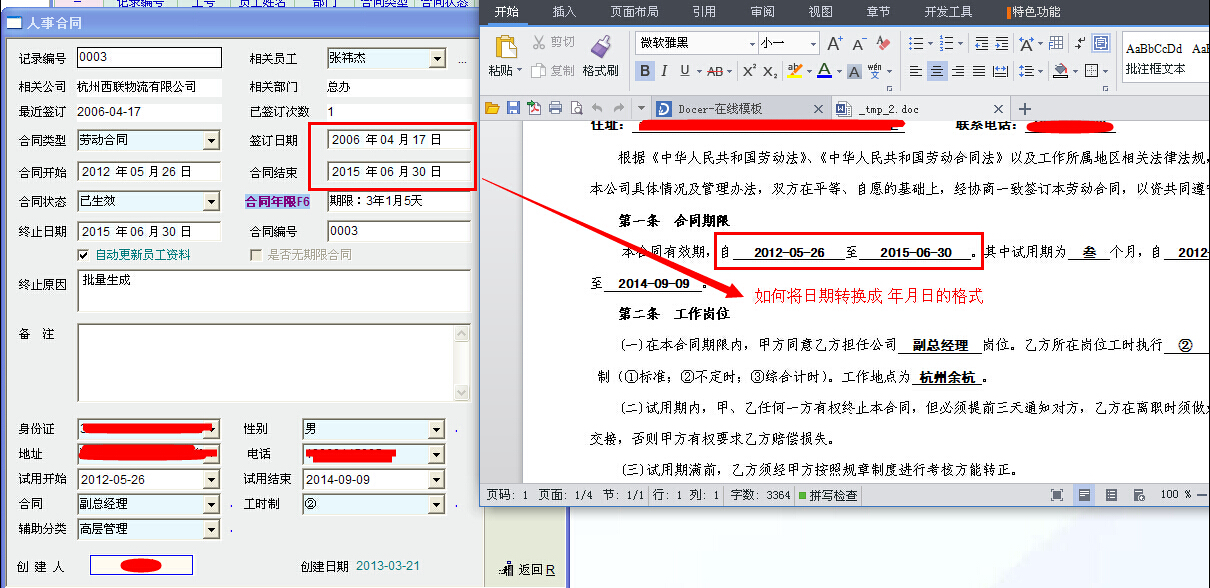Switch to full screen view in the status bar

coord(1057,495)
